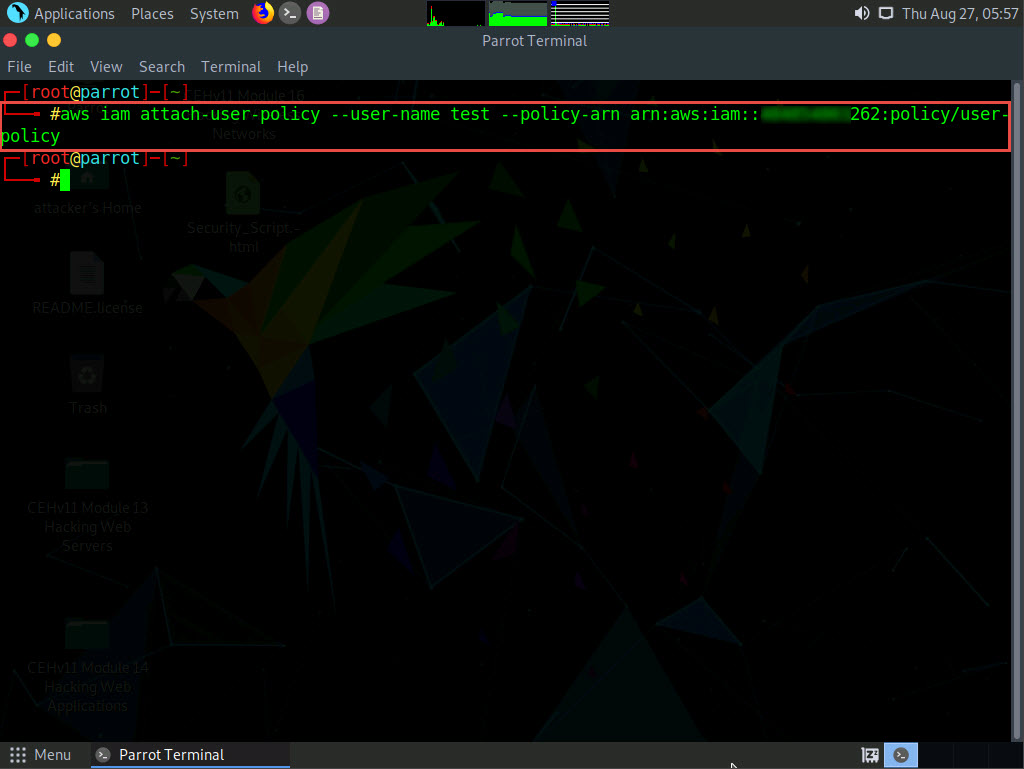Open the display/network tray icon
Image resolution: width=1024 pixels, height=769 pixels.
[886, 14]
